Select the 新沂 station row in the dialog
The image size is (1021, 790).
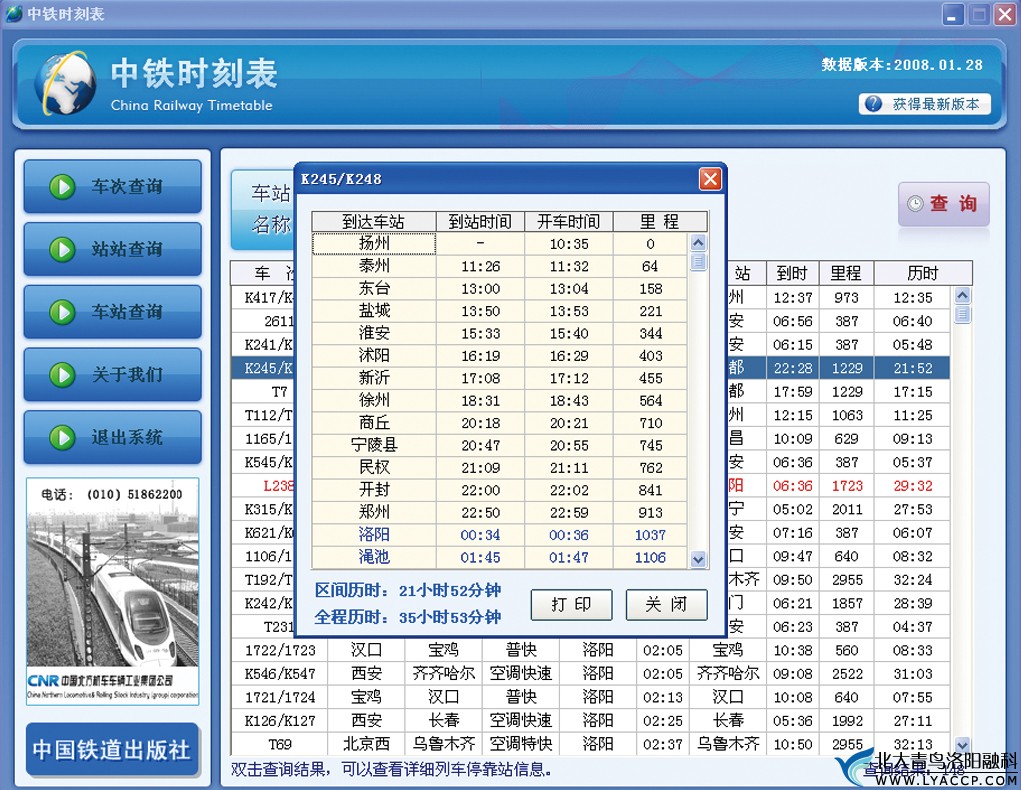[x=499, y=378]
